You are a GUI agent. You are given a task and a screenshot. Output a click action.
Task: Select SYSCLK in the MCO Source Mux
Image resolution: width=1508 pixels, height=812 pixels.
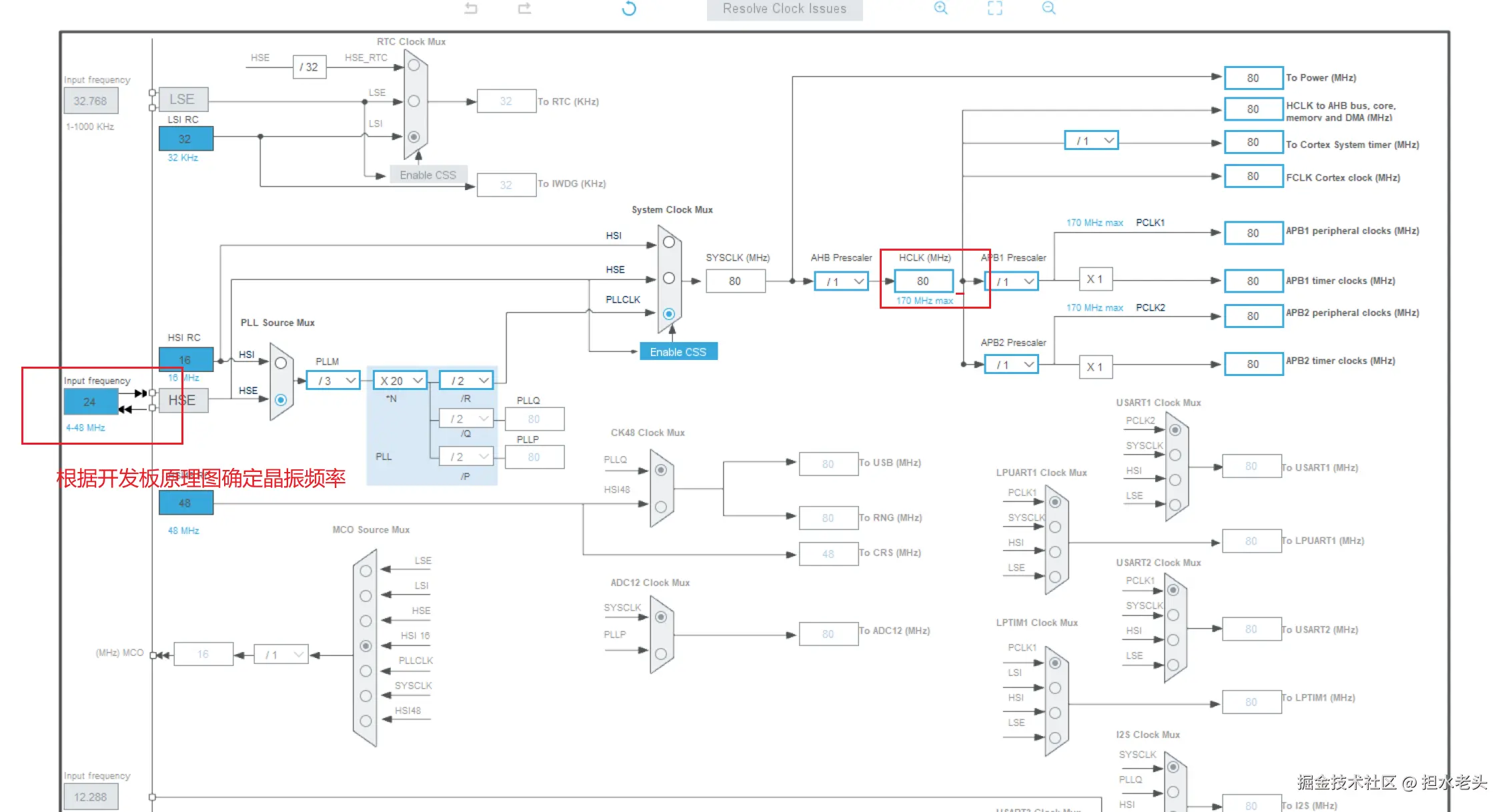(x=365, y=696)
